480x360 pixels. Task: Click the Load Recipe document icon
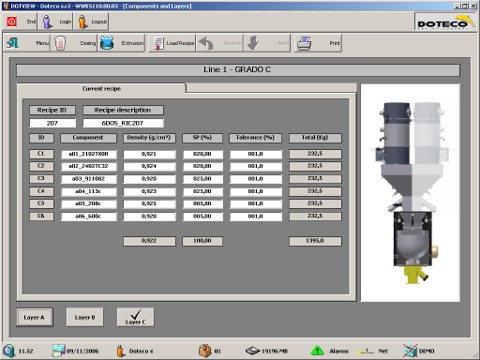159,43
